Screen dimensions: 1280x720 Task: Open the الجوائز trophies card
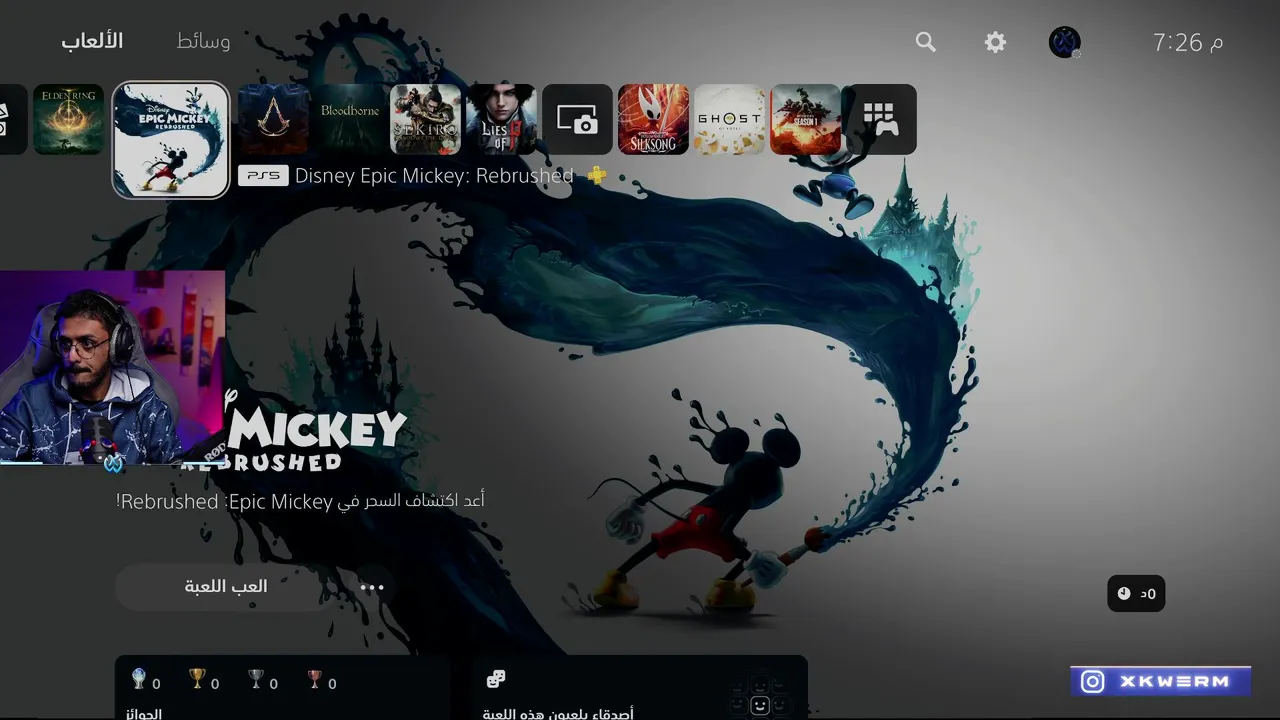click(282, 688)
